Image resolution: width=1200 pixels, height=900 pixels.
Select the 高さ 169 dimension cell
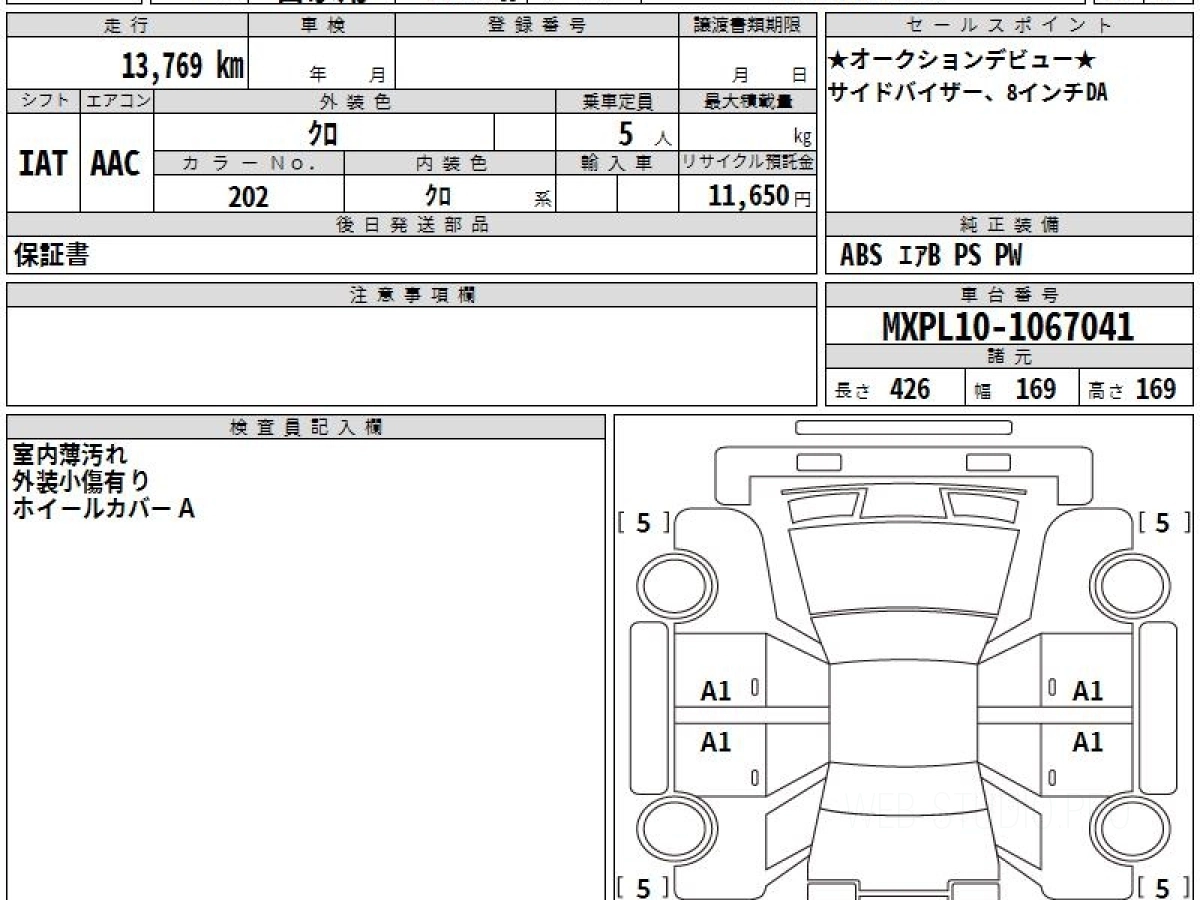1136,389
